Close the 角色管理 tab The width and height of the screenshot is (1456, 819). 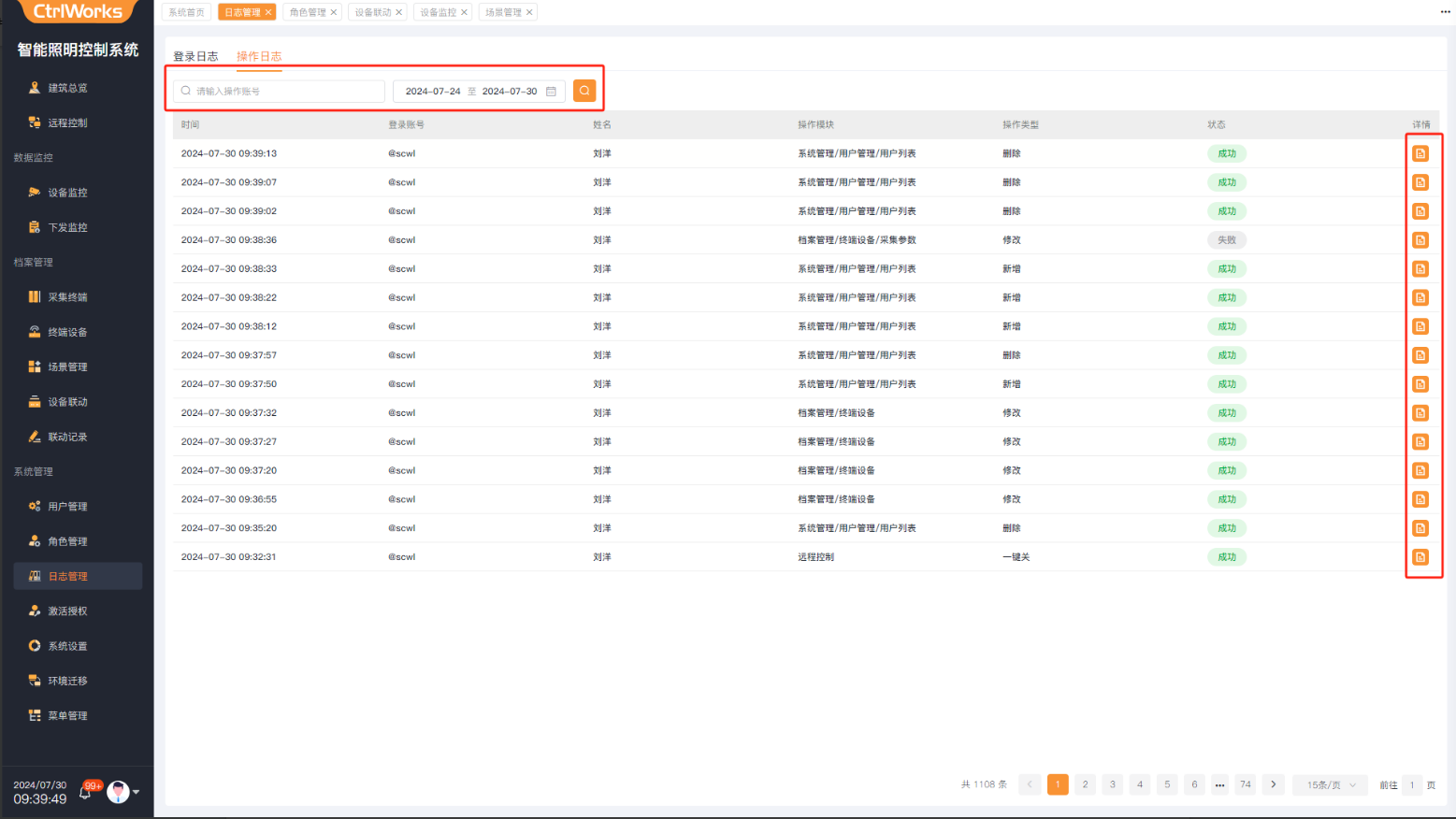click(334, 12)
